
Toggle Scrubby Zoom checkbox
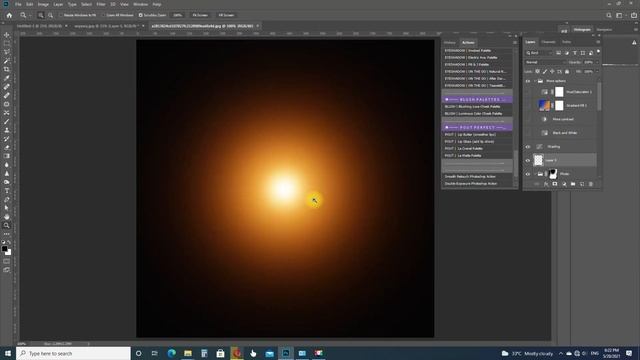tap(140, 15)
